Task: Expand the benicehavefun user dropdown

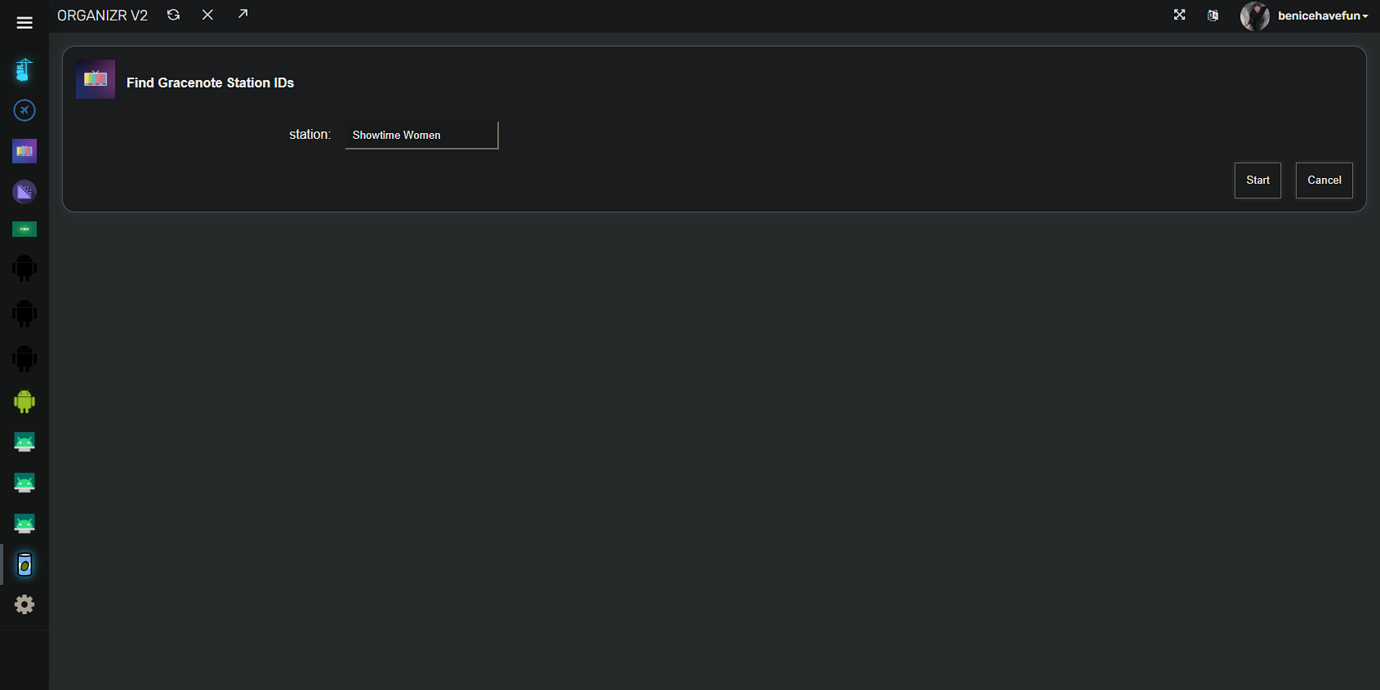Action: pyautogui.click(x=1320, y=15)
